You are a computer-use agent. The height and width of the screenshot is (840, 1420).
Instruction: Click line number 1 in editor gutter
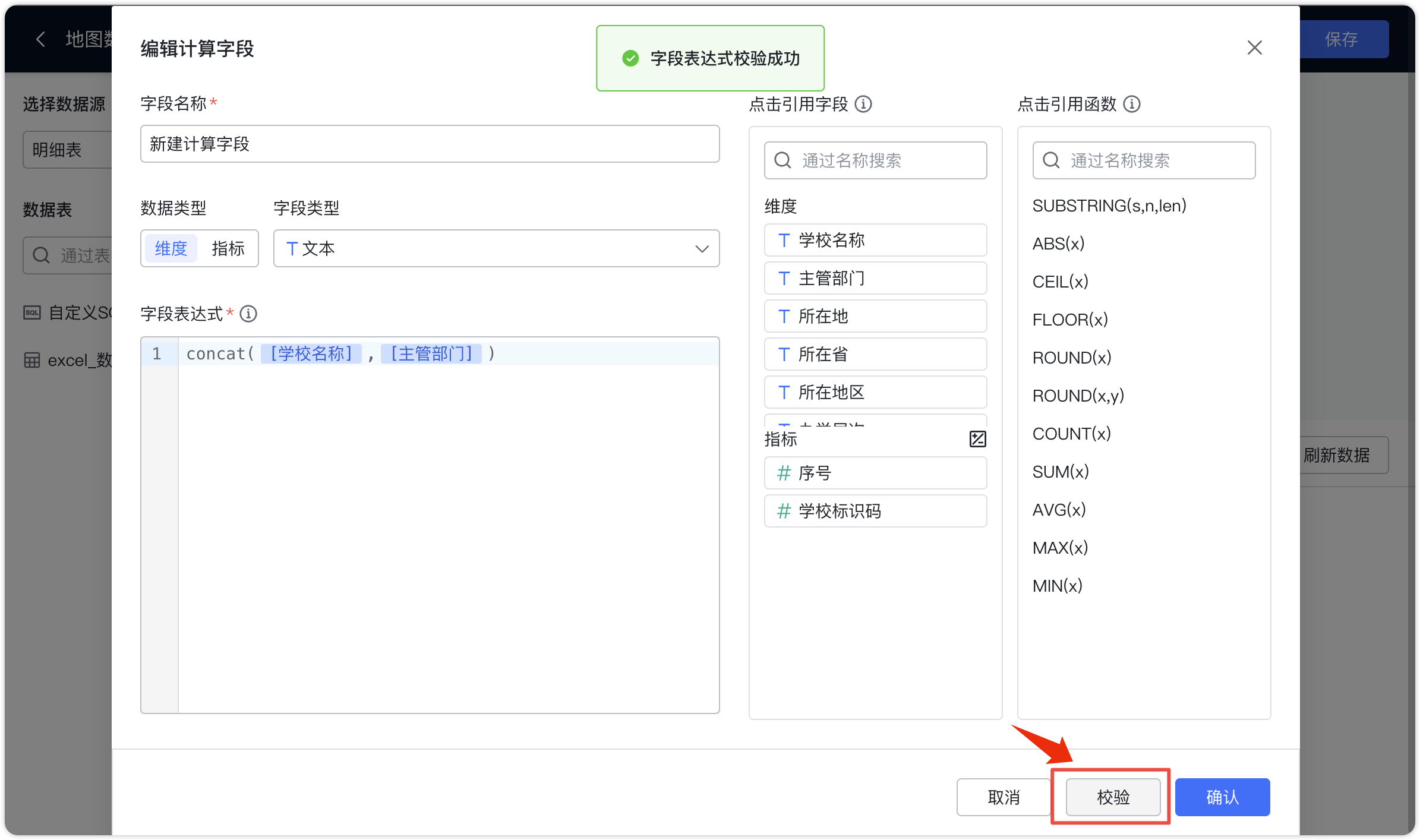[157, 353]
